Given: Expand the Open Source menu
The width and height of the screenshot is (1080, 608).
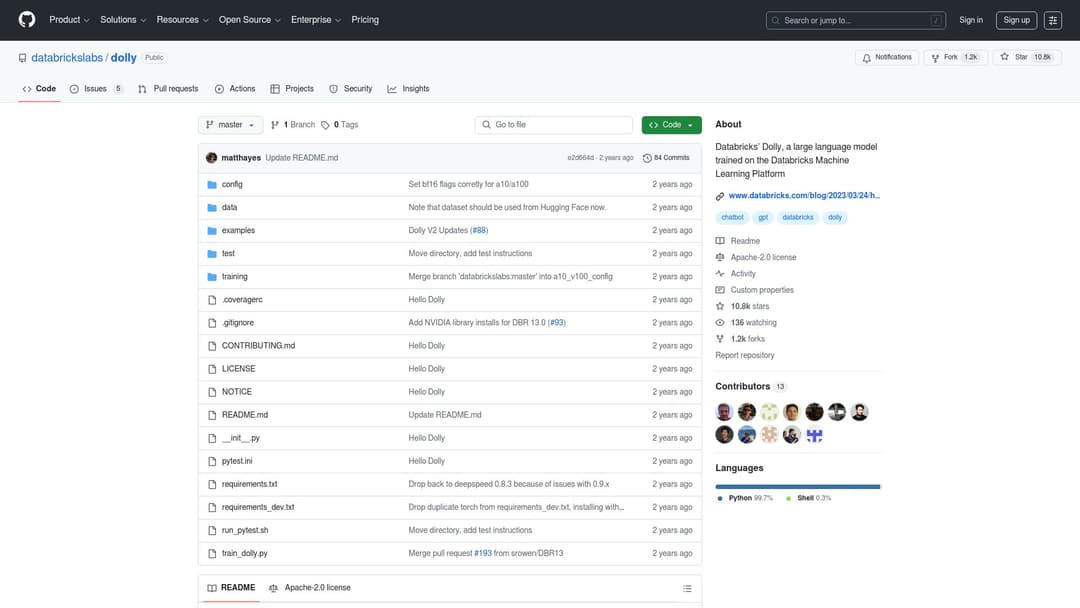Looking at the screenshot, I should (x=249, y=20).
